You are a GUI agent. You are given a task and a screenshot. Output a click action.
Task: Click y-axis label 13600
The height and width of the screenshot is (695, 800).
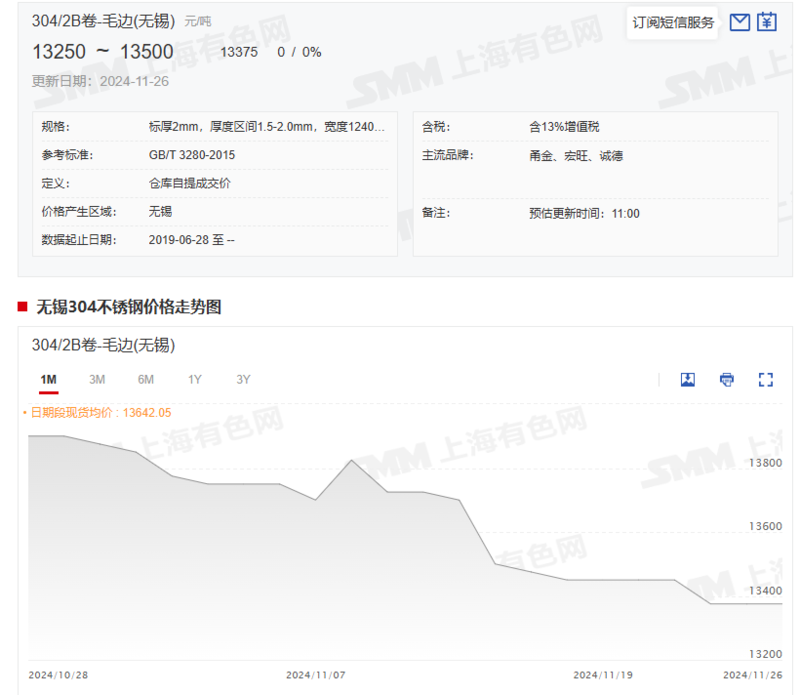[765, 526]
